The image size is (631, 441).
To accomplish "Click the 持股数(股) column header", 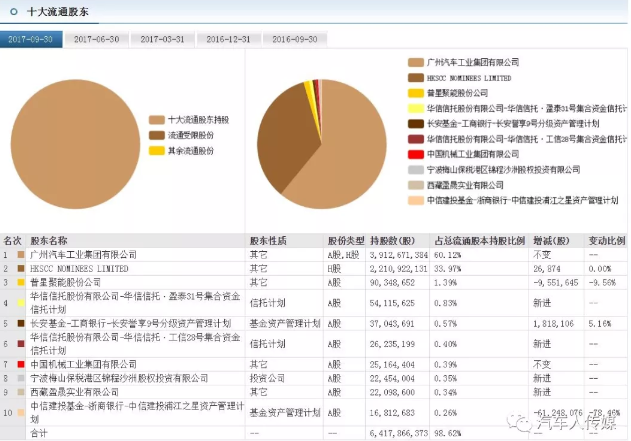I will point(393,241).
